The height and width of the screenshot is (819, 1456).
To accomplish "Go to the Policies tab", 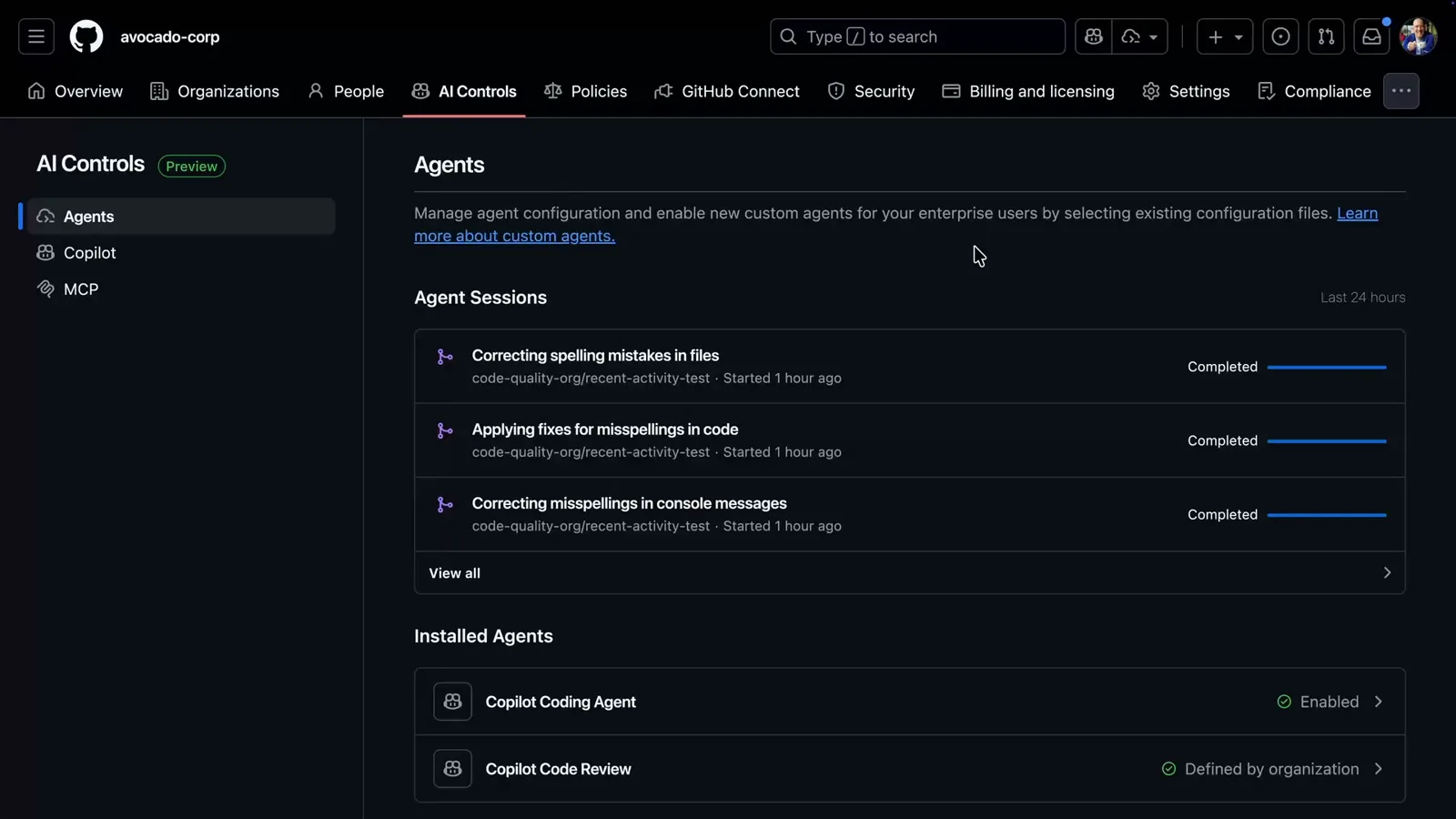I will [x=586, y=91].
